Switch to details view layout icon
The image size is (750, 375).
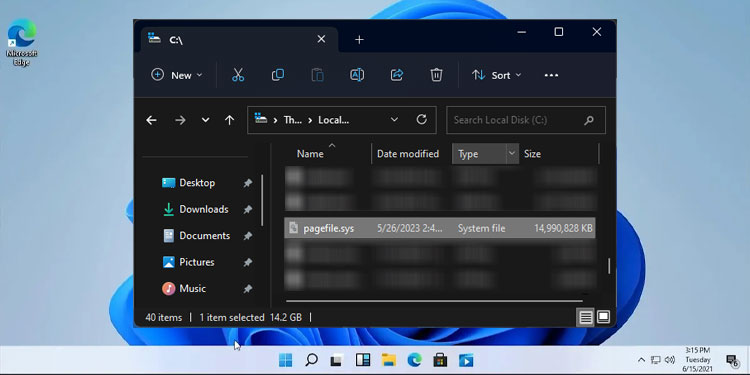coord(586,317)
